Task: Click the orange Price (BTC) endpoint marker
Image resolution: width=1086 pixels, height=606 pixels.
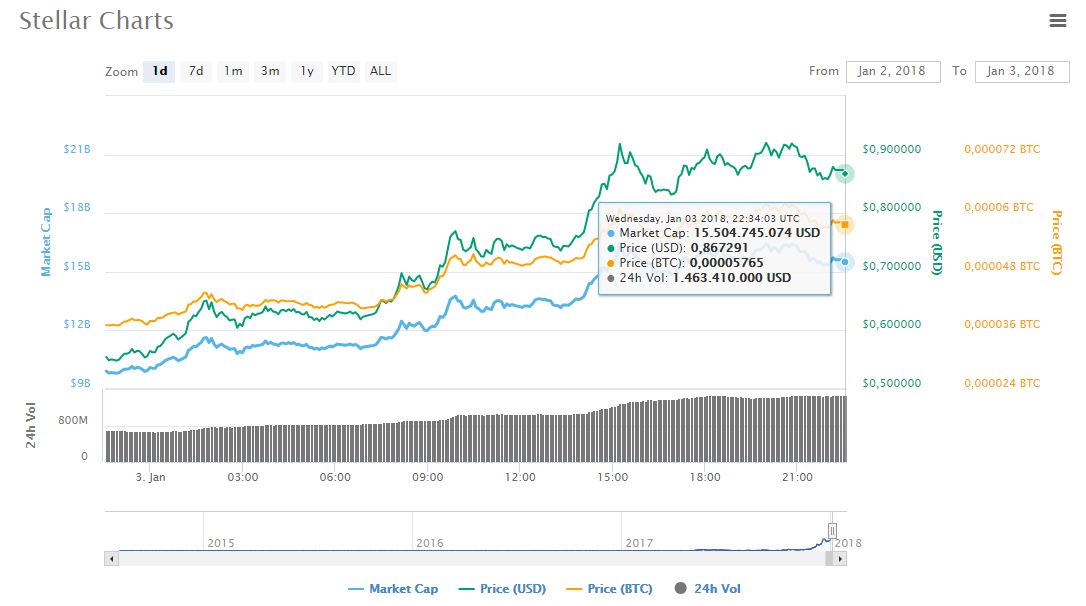Action: pyautogui.click(x=844, y=224)
